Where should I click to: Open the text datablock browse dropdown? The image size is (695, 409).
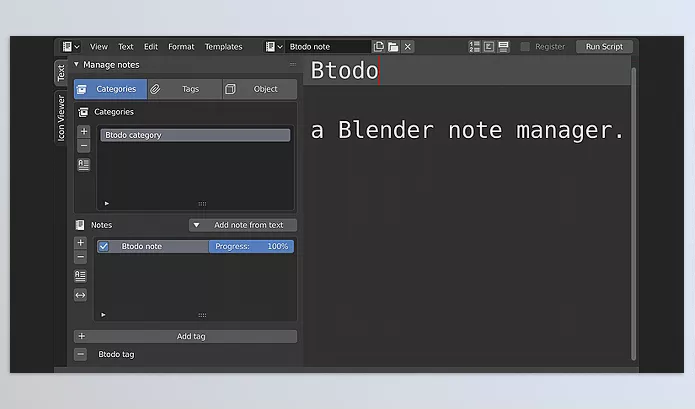274,47
